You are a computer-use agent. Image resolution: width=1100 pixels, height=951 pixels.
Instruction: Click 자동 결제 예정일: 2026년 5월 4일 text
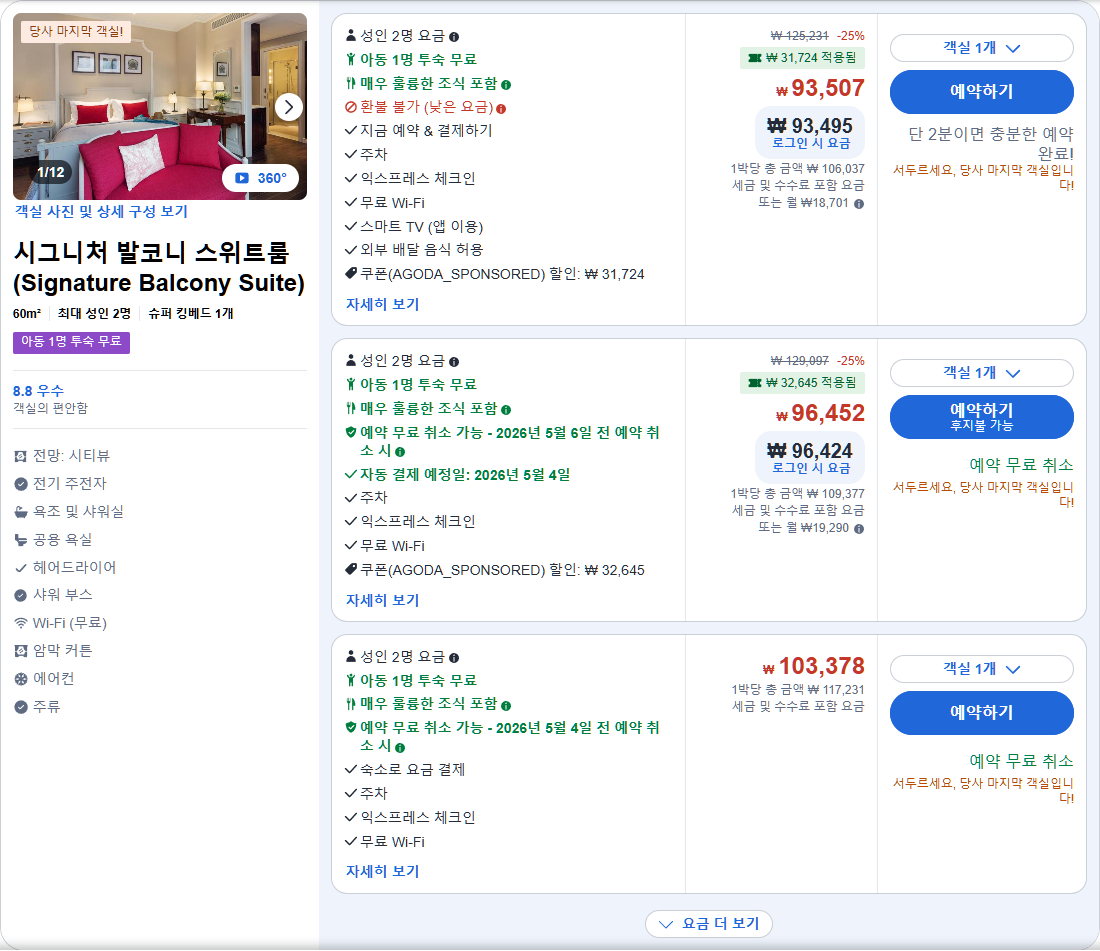click(465, 475)
